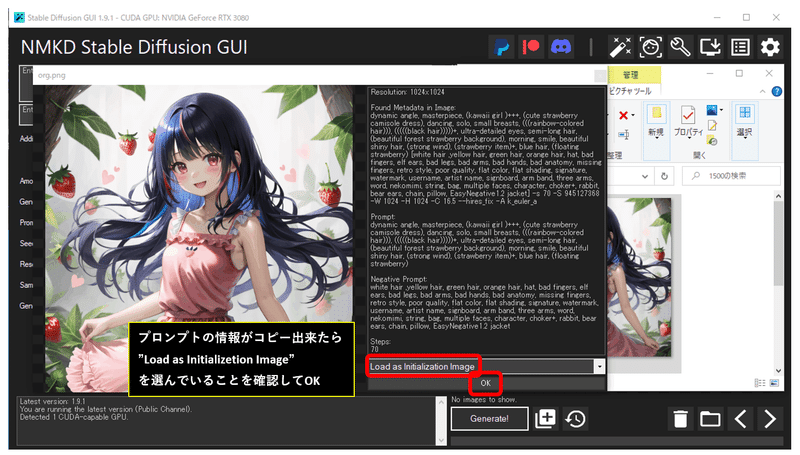Click the picture open icon in Explorer
Screen dimensions: 800x455
coord(712,110)
